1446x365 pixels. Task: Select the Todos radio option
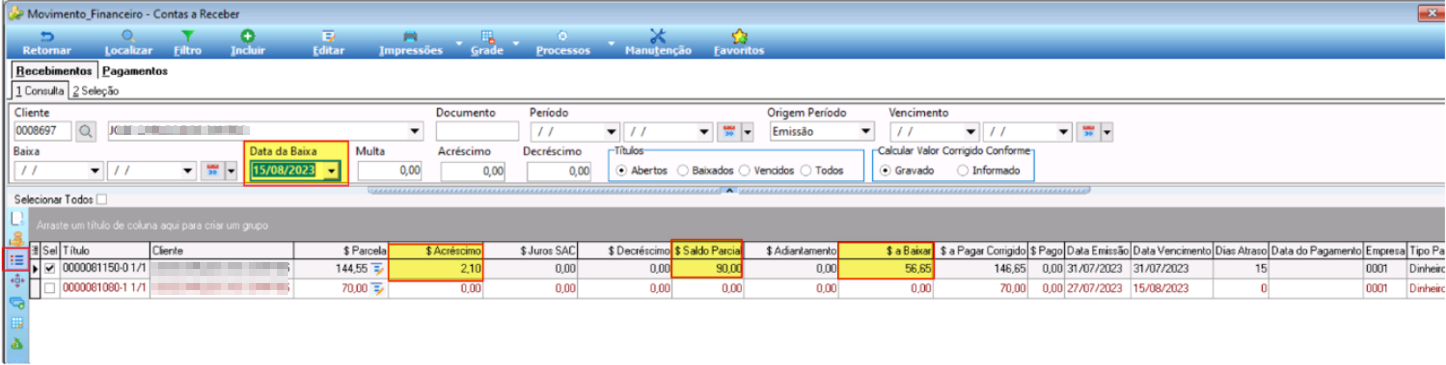(807, 170)
